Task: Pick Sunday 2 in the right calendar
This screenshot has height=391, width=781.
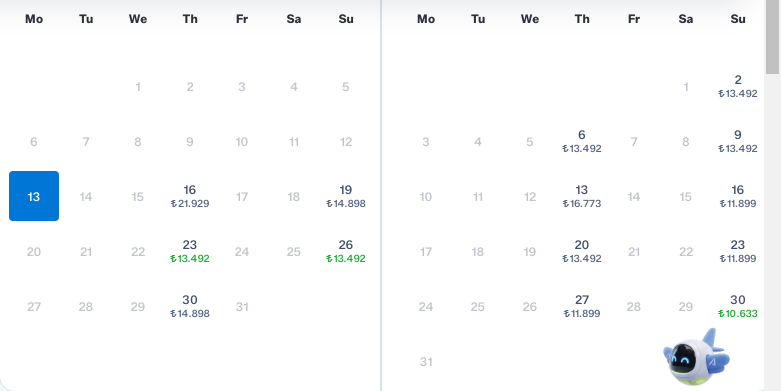Action: [738, 86]
